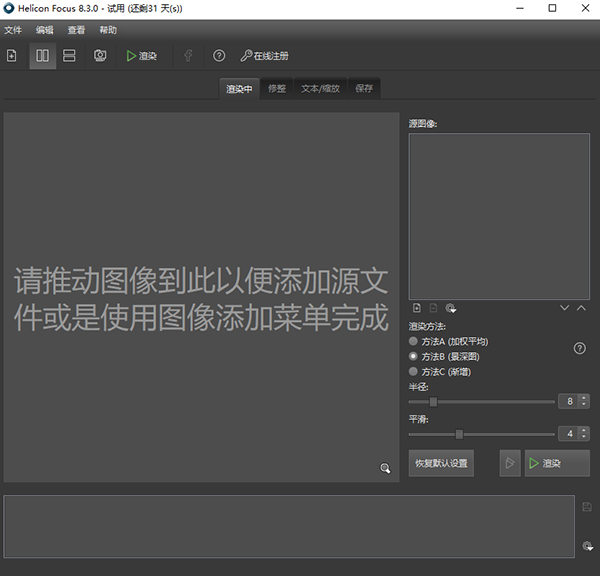This screenshot has width=600, height=576.
Task: Click 恢复默认设置 restore defaults button
Action: [x=441, y=463]
